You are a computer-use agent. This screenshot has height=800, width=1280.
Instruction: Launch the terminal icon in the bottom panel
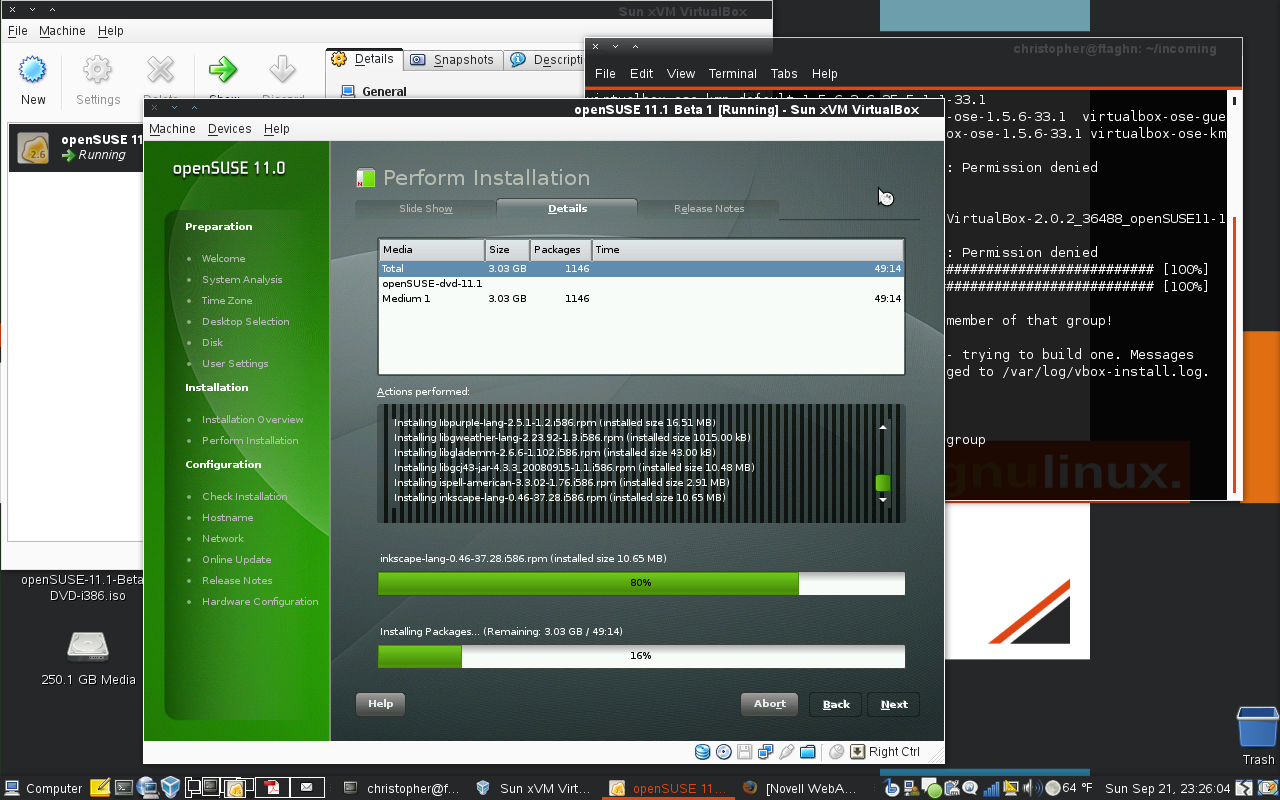124,788
